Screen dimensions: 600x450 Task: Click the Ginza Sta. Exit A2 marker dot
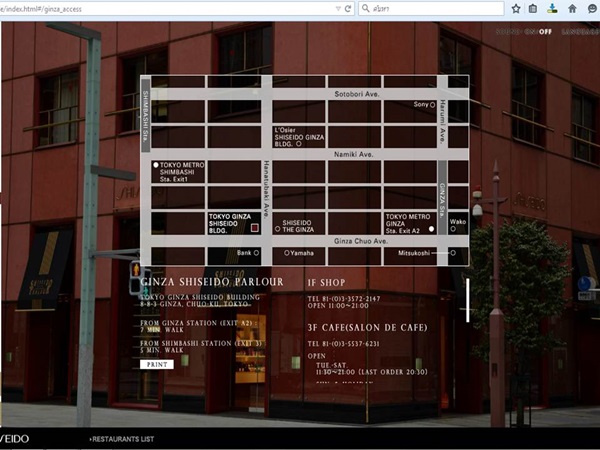tap(432, 229)
